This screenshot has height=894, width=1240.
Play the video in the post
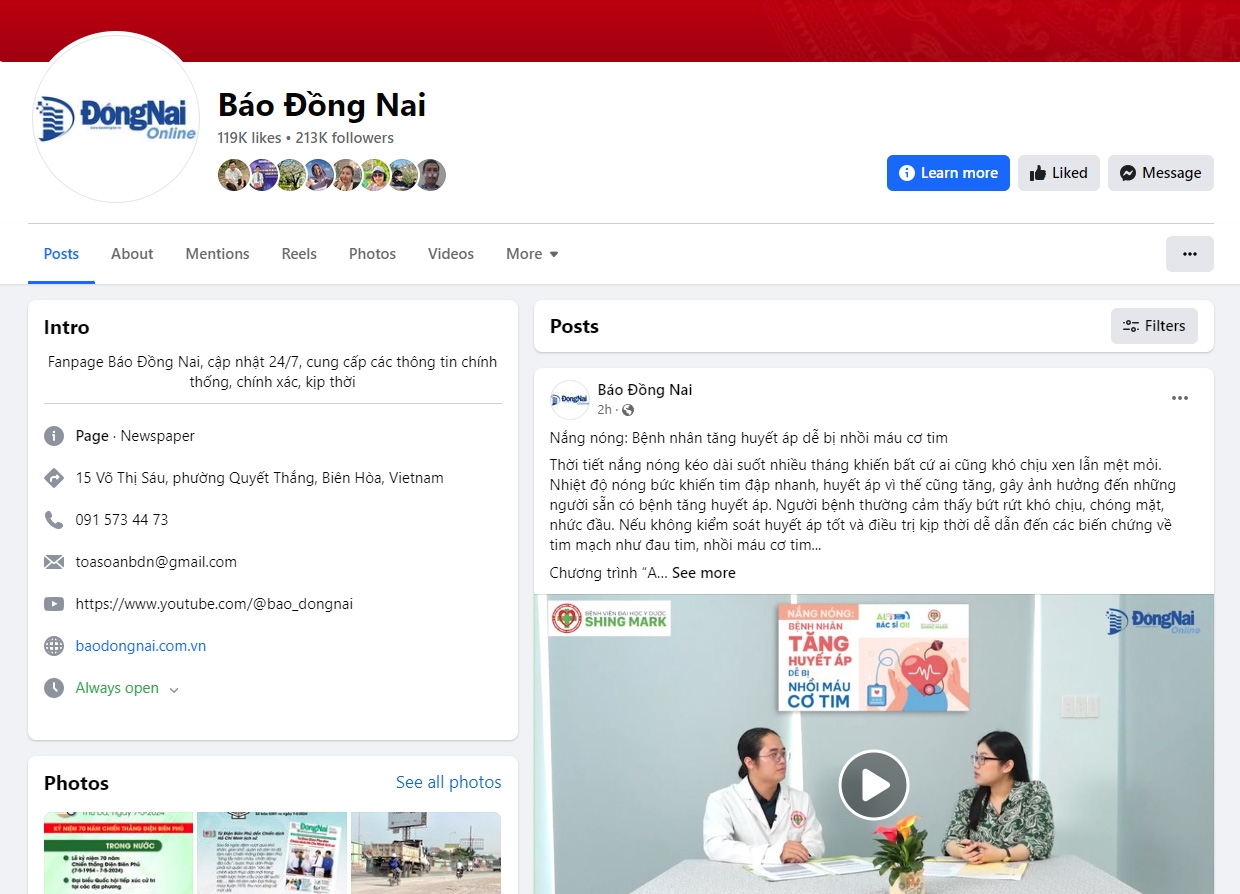(x=874, y=785)
